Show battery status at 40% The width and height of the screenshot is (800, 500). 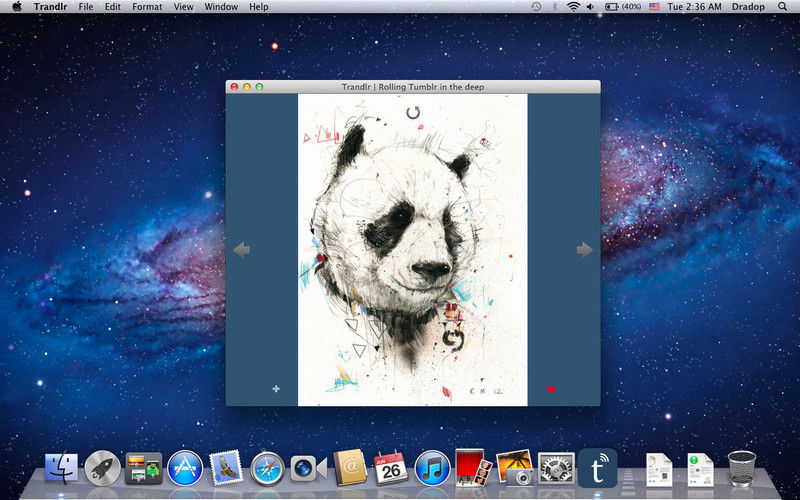(x=623, y=7)
